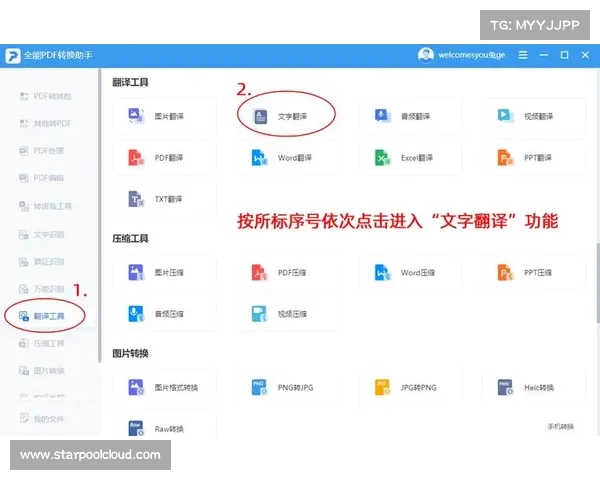
Task: Open 转语音工具 in the sidebar
Action: tap(45, 206)
